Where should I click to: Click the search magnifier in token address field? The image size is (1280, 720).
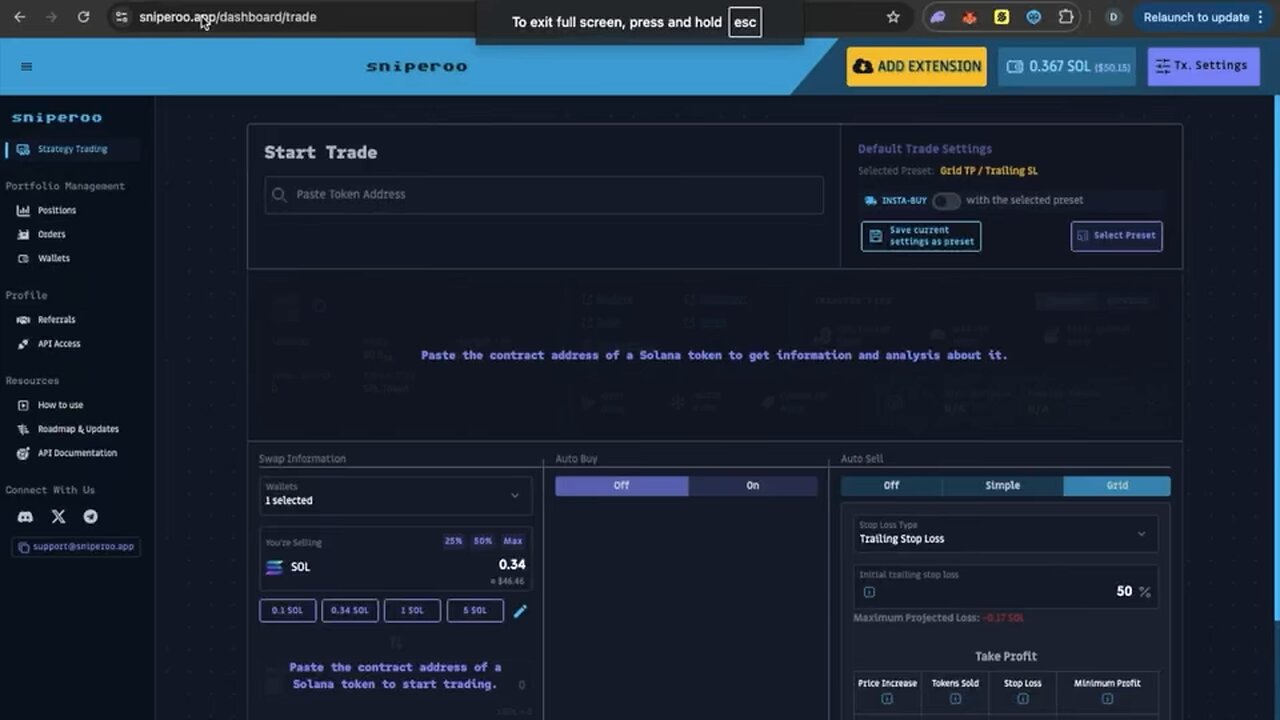coord(280,195)
